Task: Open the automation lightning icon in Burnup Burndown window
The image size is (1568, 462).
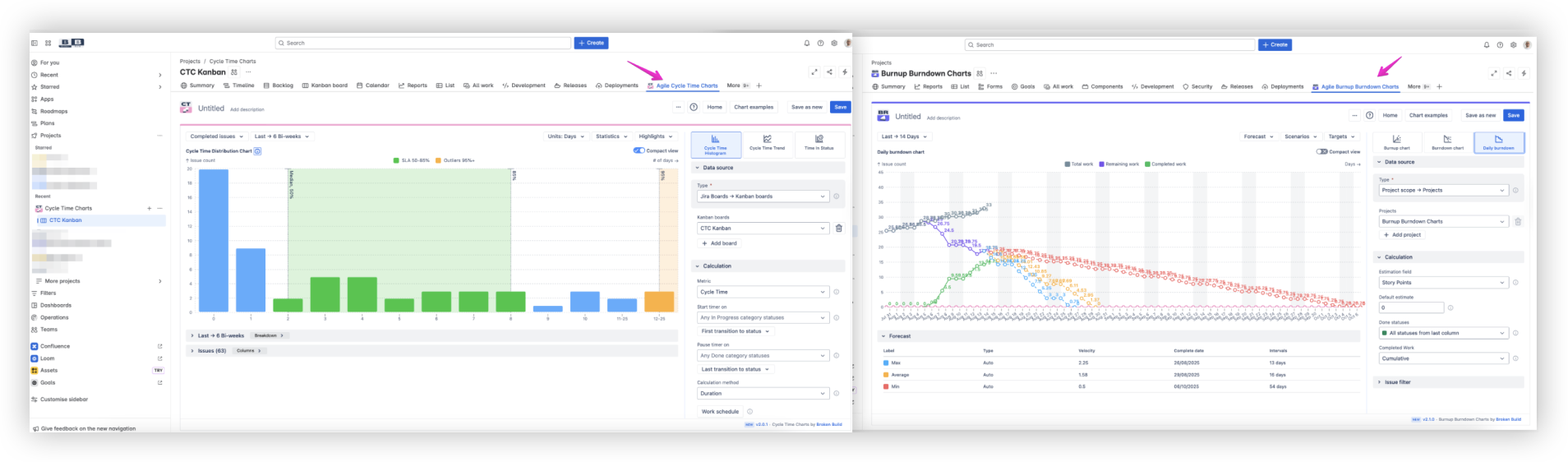Action: tap(1524, 73)
